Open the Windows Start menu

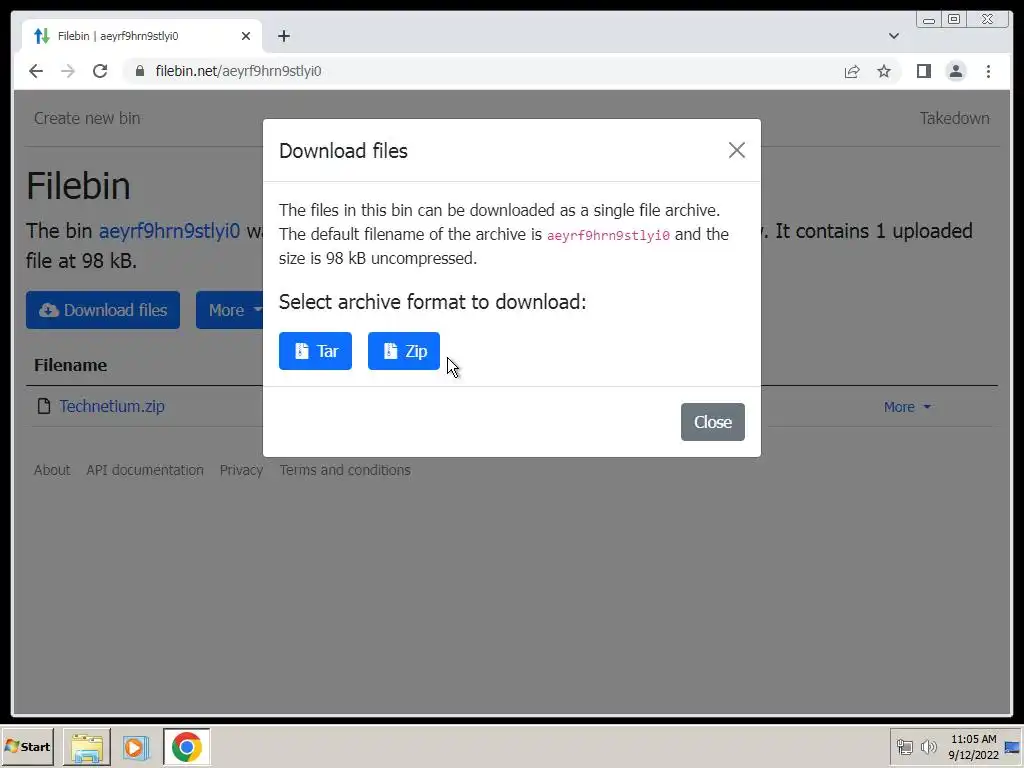pyautogui.click(x=27, y=747)
